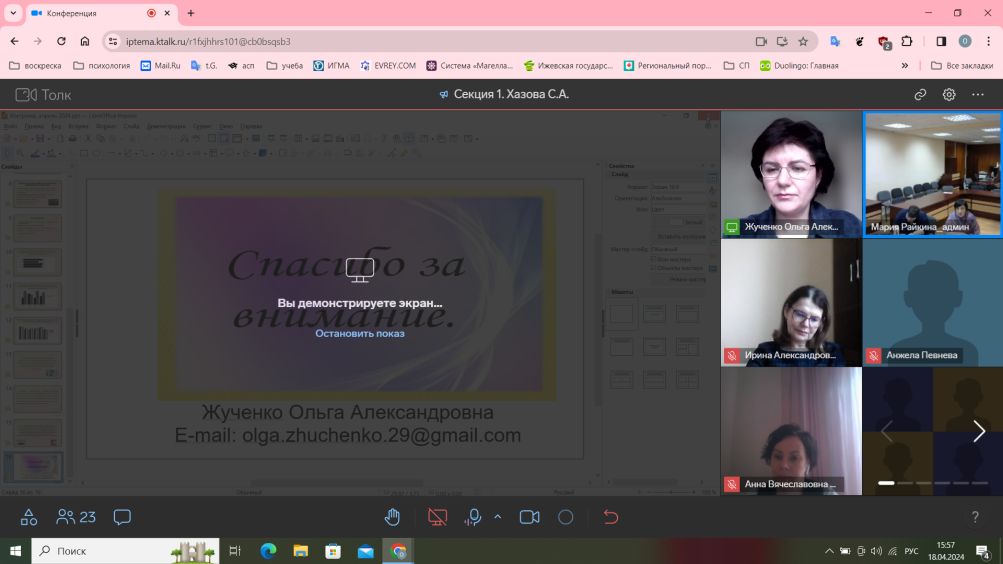Open the tab search dropdown arrow
This screenshot has height=564, width=1003.
pyautogui.click(x=13, y=13)
